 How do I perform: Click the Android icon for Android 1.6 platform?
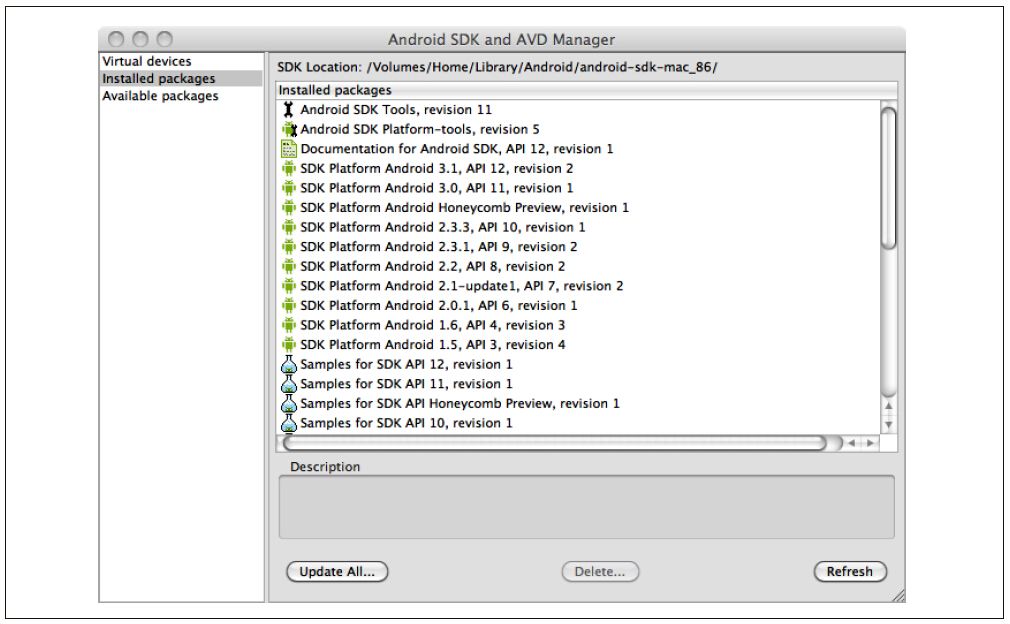pyautogui.click(x=289, y=325)
